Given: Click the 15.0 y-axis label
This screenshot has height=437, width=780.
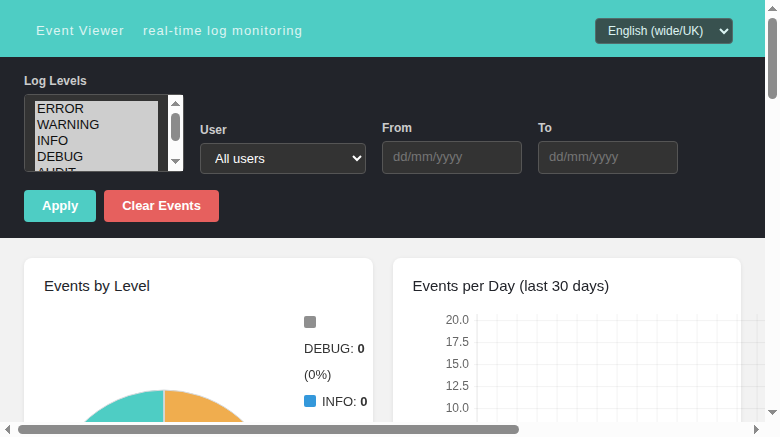Looking at the screenshot, I should click(457, 363).
